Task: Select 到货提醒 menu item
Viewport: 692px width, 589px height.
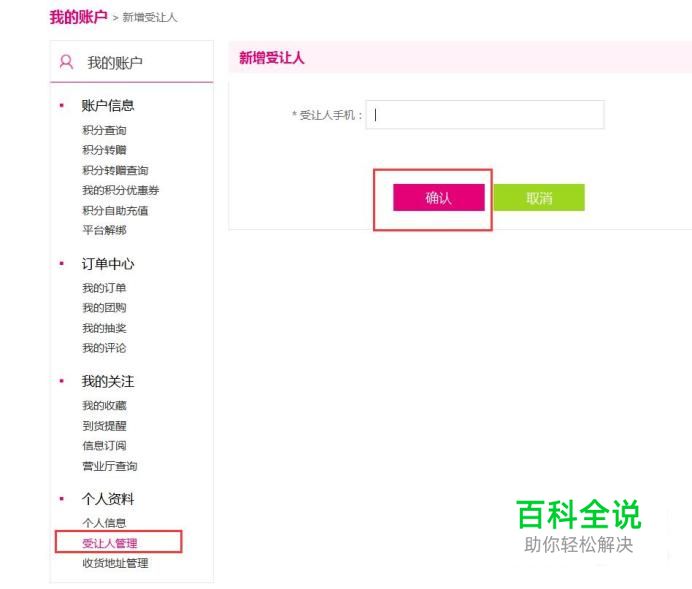Action: pos(104,426)
